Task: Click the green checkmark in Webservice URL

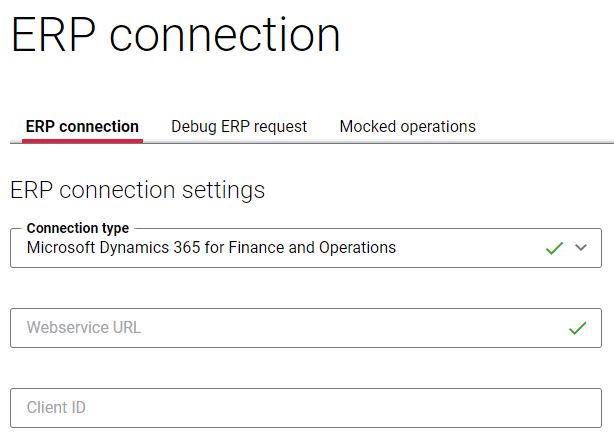Action: pos(578,328)
